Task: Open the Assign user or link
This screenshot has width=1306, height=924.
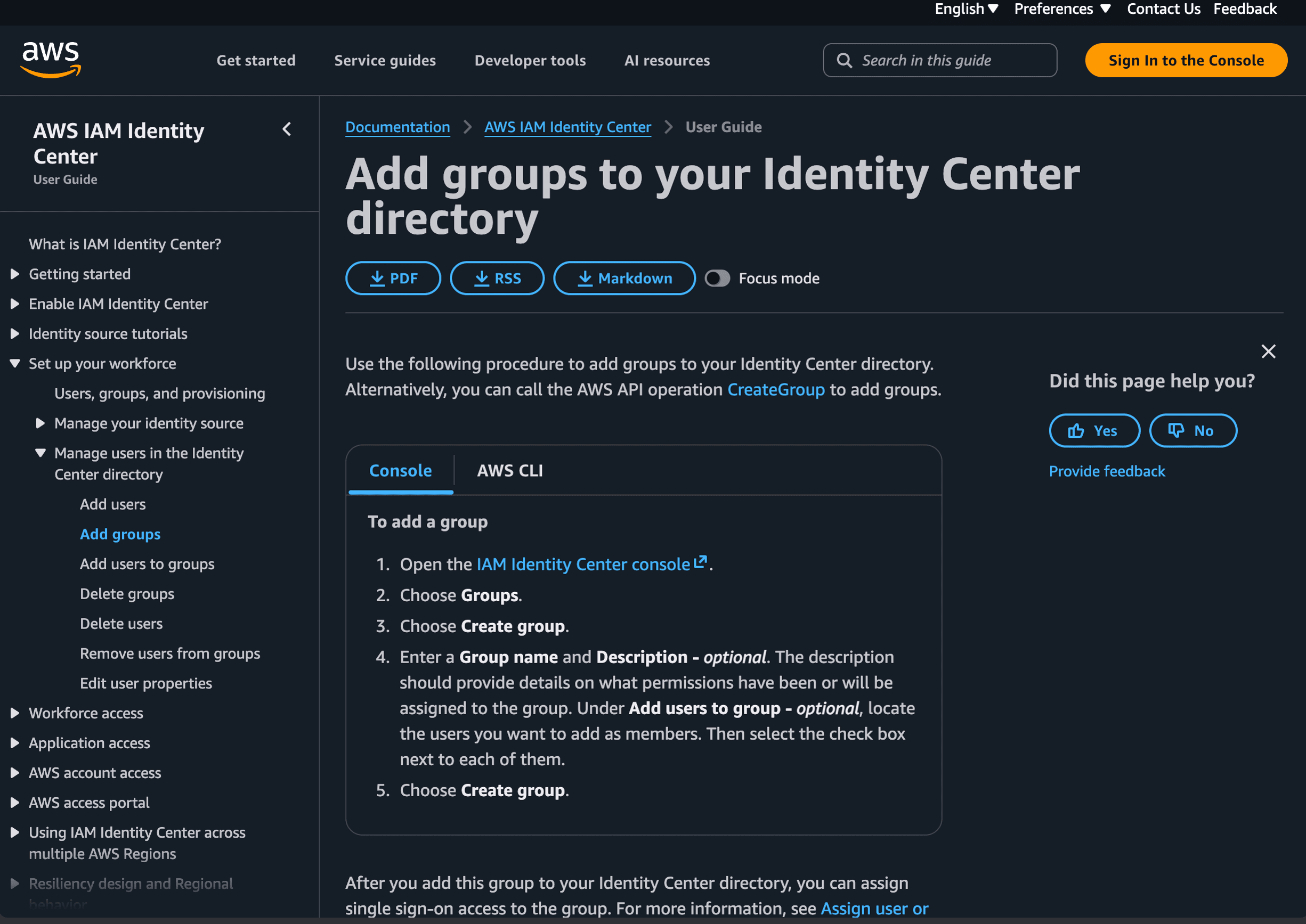Action: [874, 909]
